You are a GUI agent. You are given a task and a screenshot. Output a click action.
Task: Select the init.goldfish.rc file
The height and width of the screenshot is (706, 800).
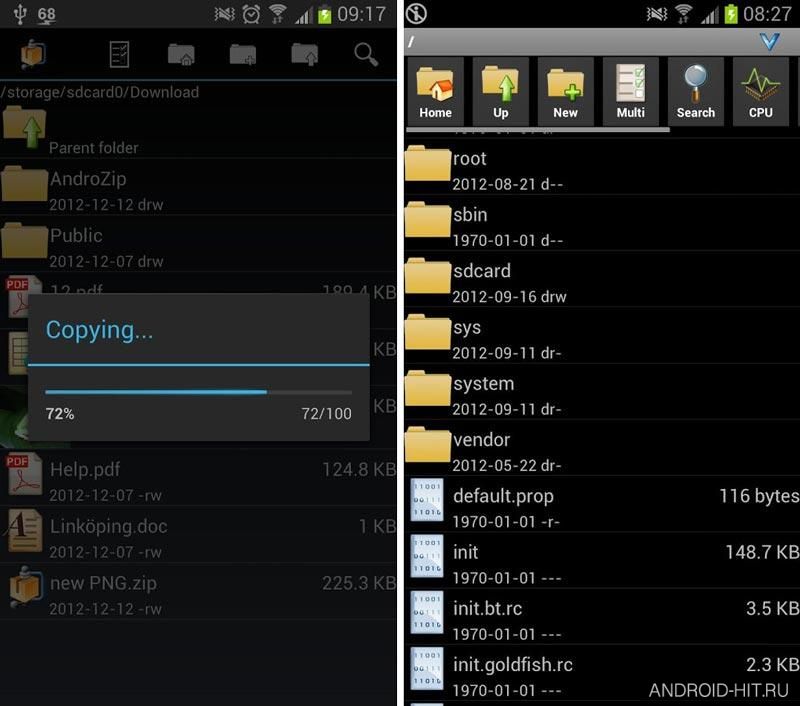(602, 674)
